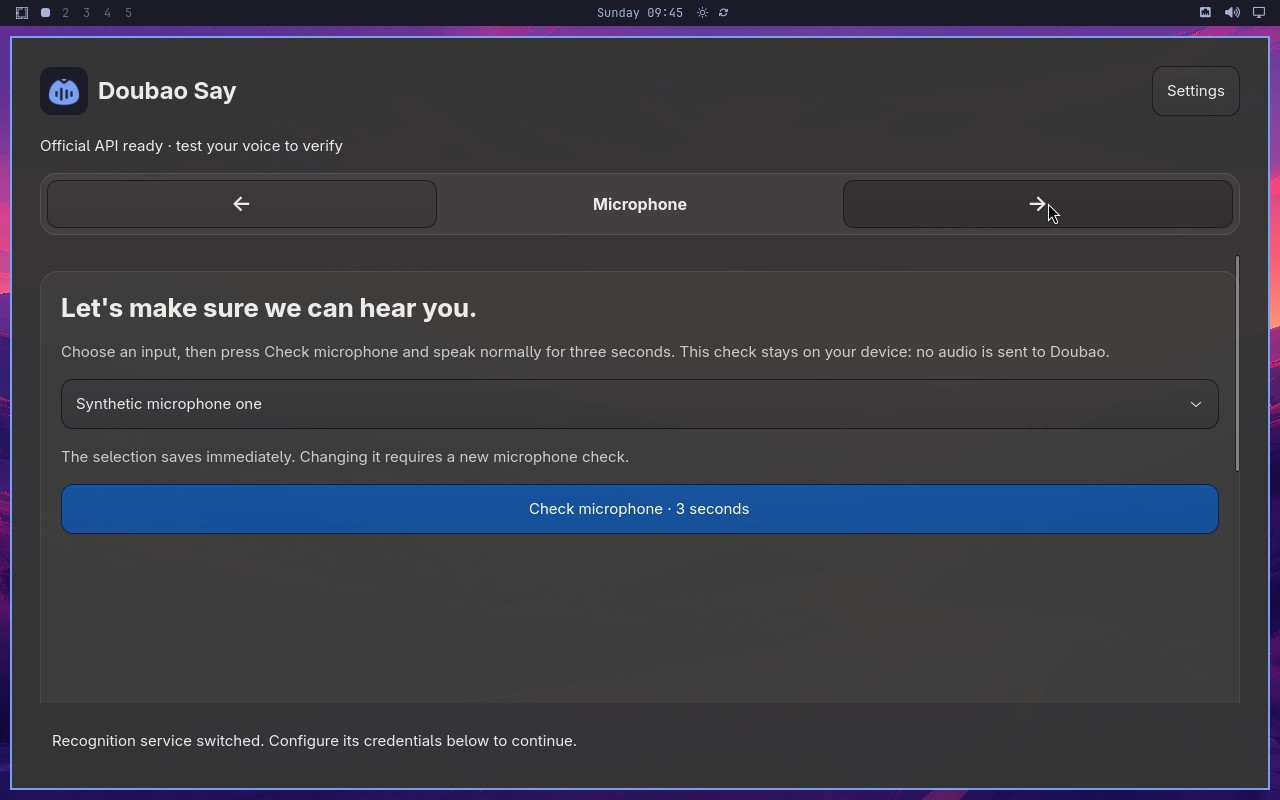Click the 'selection saves immediately' note
This screenshot has height=800, width=1280.
click(x=345, y=457)
